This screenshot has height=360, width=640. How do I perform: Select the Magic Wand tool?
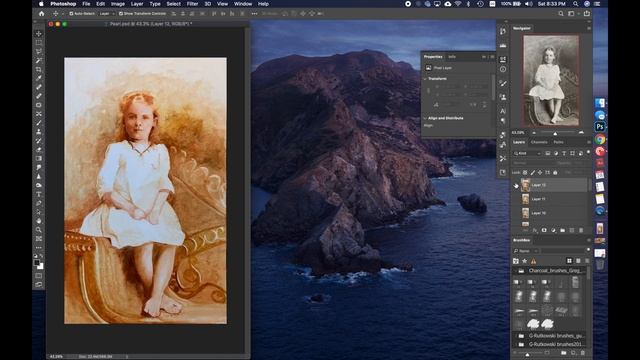pos(39,60)
